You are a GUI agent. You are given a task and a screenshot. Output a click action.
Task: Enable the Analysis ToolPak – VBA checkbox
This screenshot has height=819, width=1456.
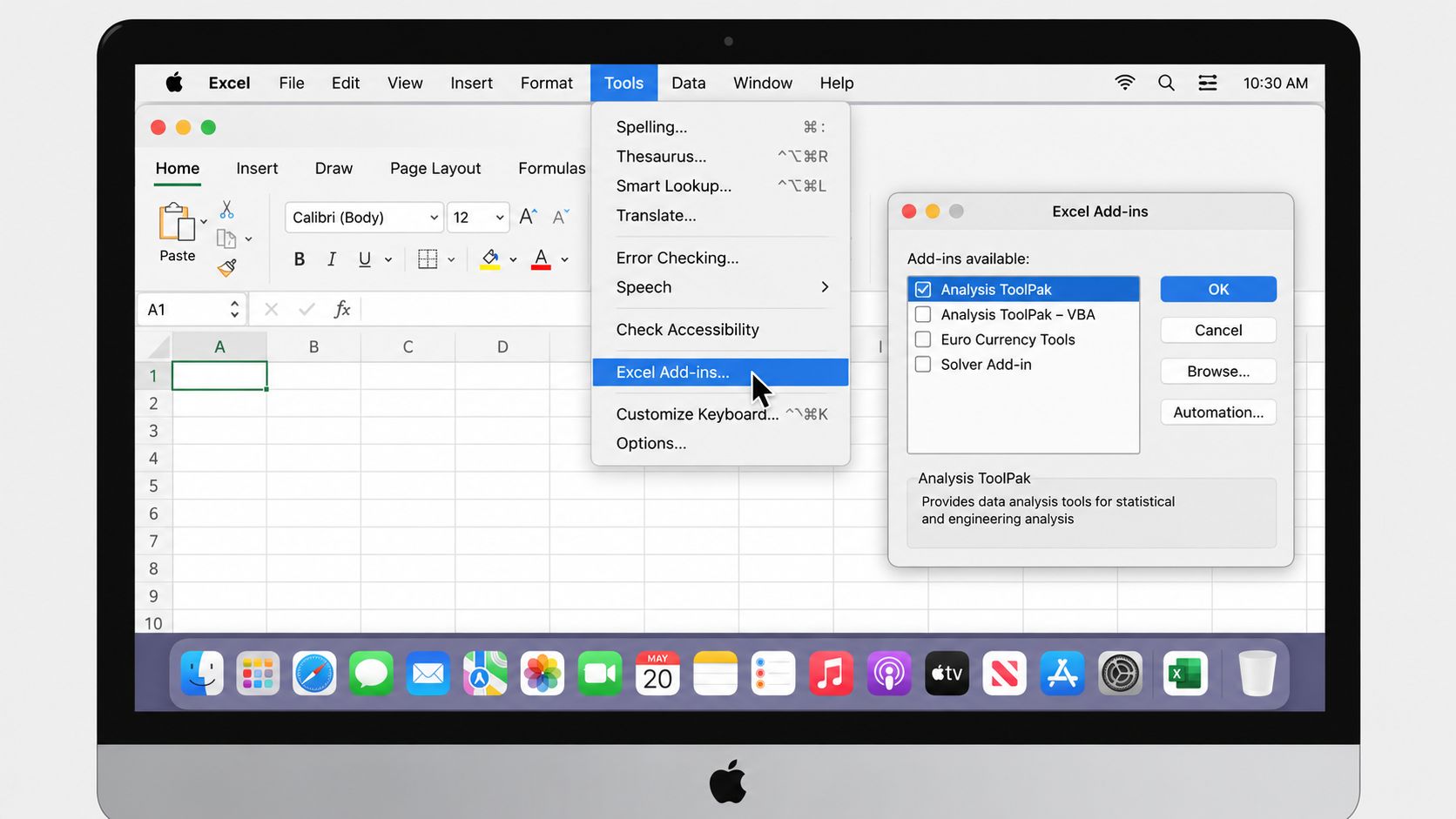point(923,314)
